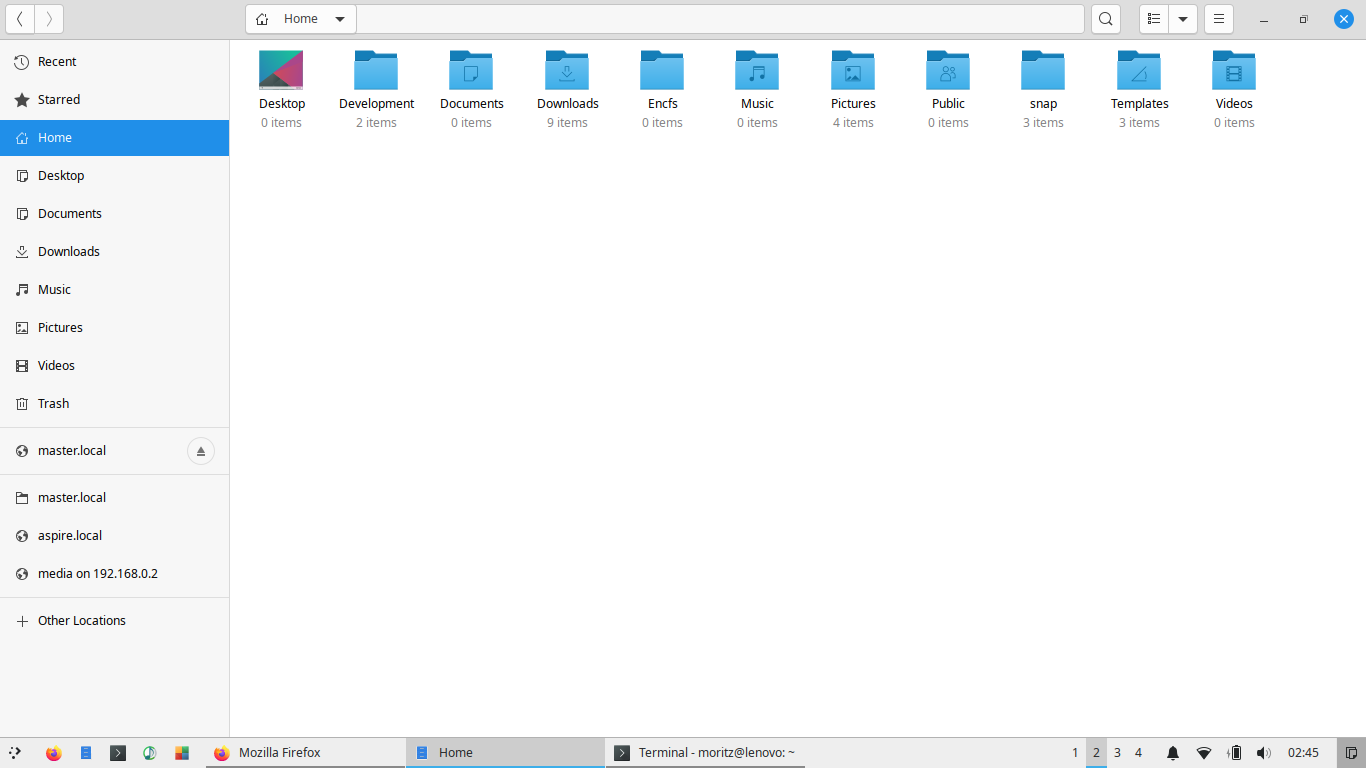Switch to workspace 4
The image size is (1366, 768).
tap(1138, 753)
